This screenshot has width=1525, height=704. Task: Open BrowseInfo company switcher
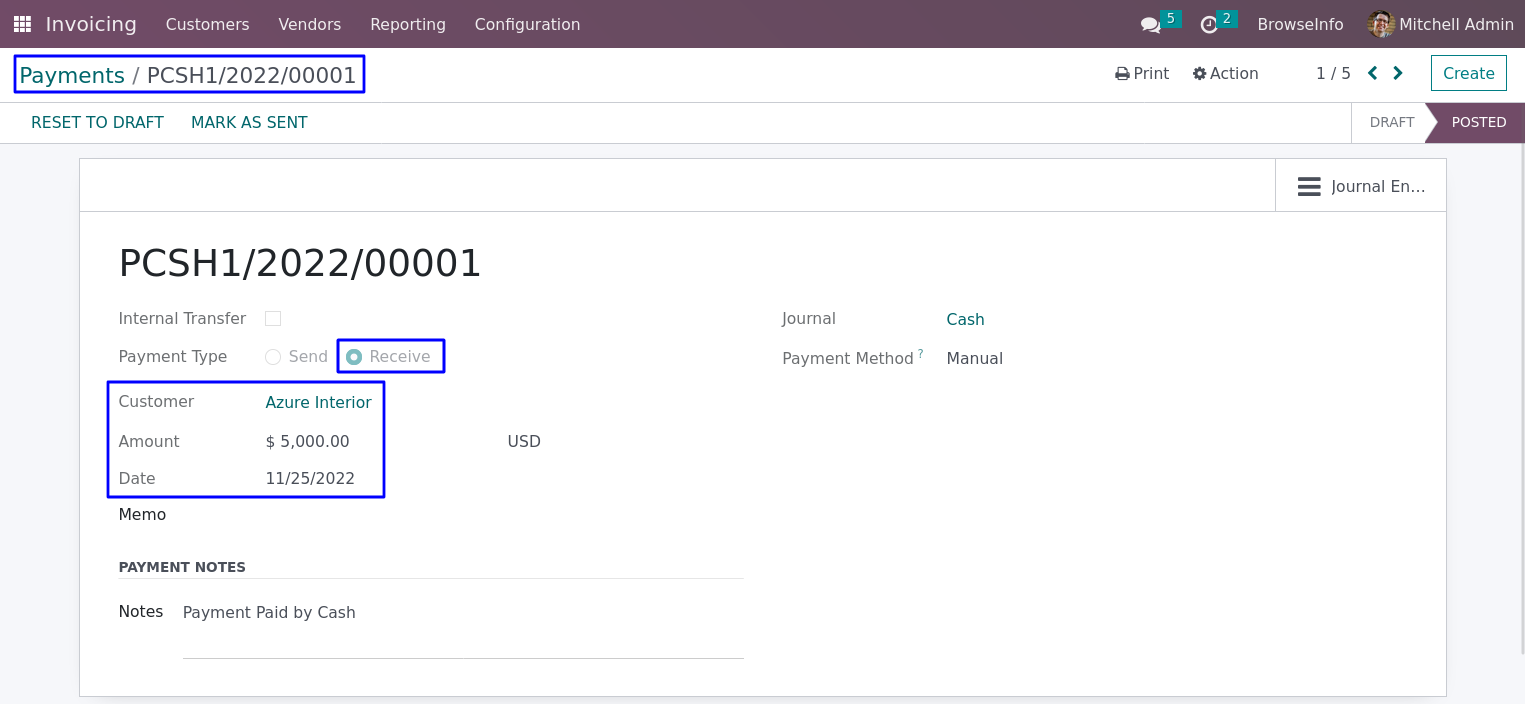(1300, 24)
